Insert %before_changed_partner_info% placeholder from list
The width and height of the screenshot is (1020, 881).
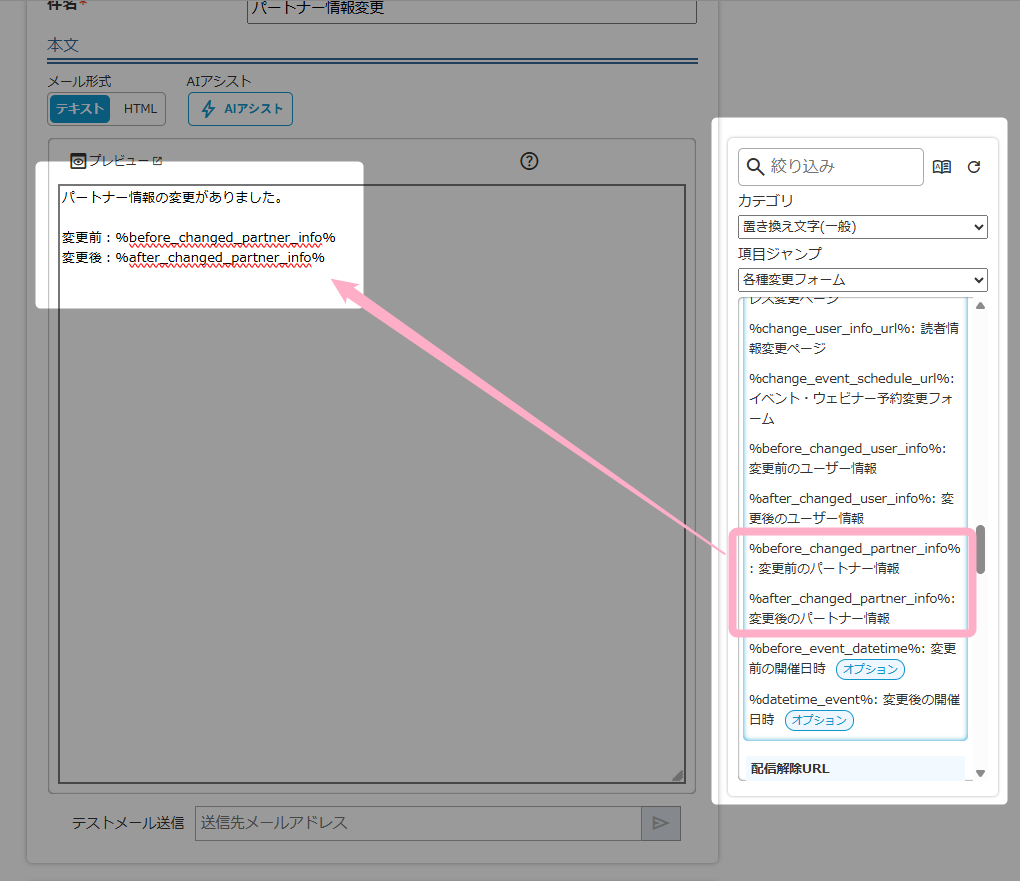[854, 558]
